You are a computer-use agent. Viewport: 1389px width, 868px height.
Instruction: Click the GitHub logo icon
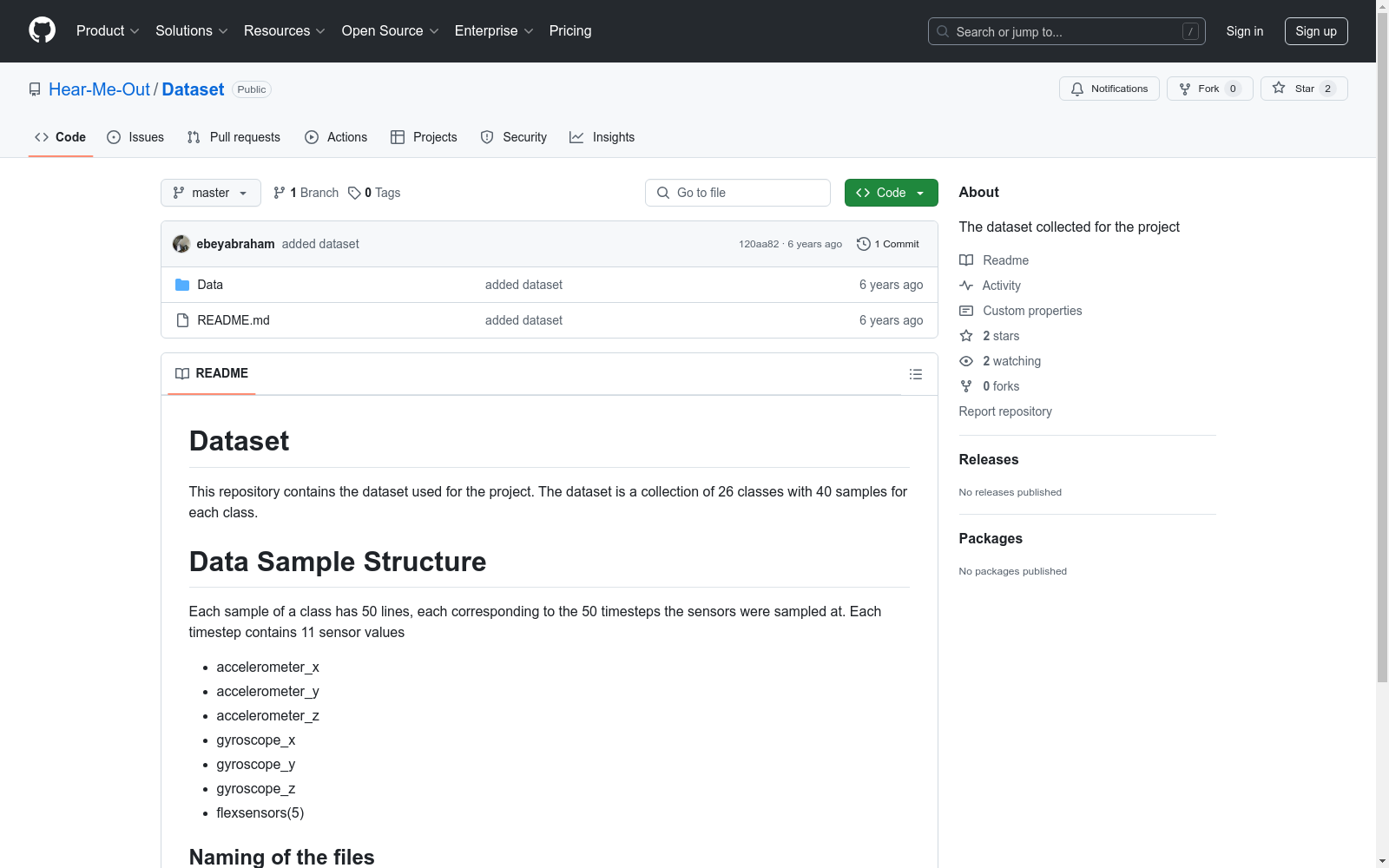42,30
